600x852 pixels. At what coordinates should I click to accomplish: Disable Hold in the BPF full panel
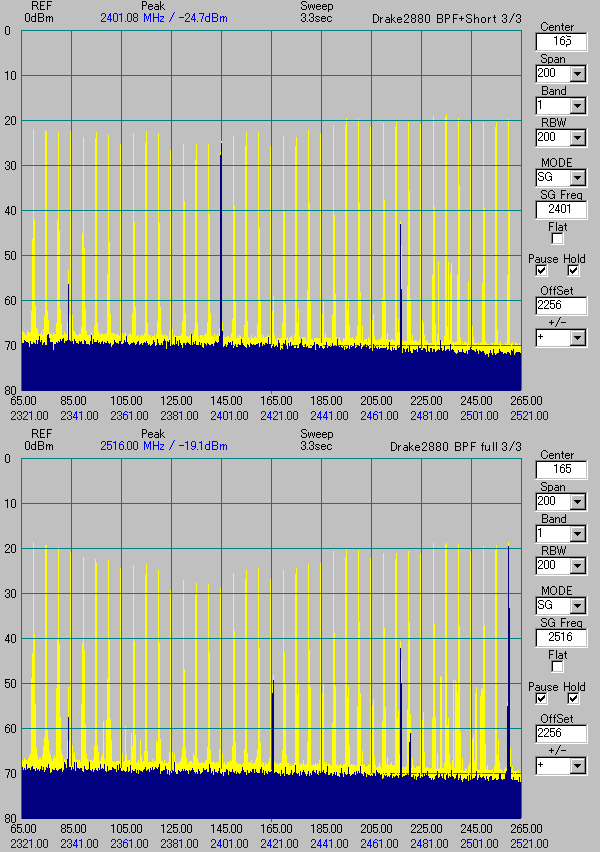pyautogui.click(x=573, y=699)
